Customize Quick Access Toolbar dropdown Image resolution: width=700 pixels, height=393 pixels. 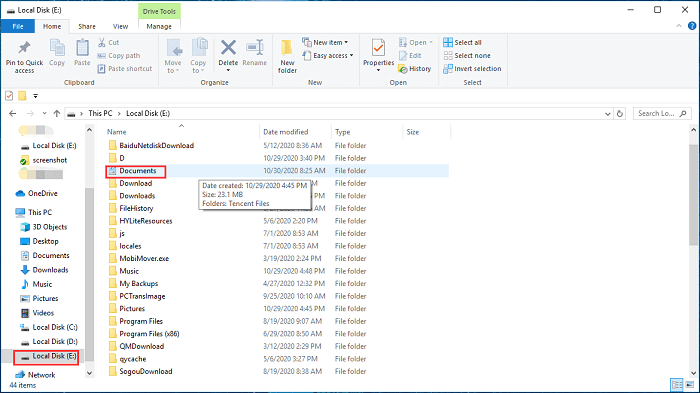pyautogui.click(x=36, y=96)
